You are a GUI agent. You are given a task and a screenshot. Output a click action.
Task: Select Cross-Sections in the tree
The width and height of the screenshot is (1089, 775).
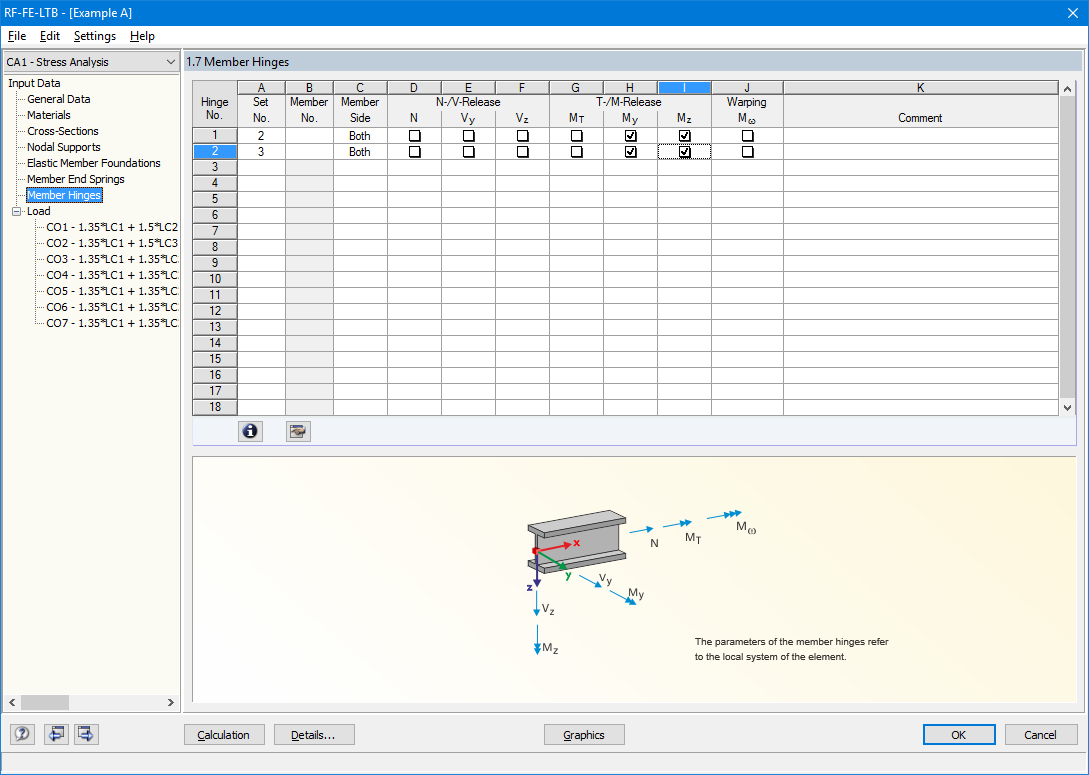[x=63, y=131]
